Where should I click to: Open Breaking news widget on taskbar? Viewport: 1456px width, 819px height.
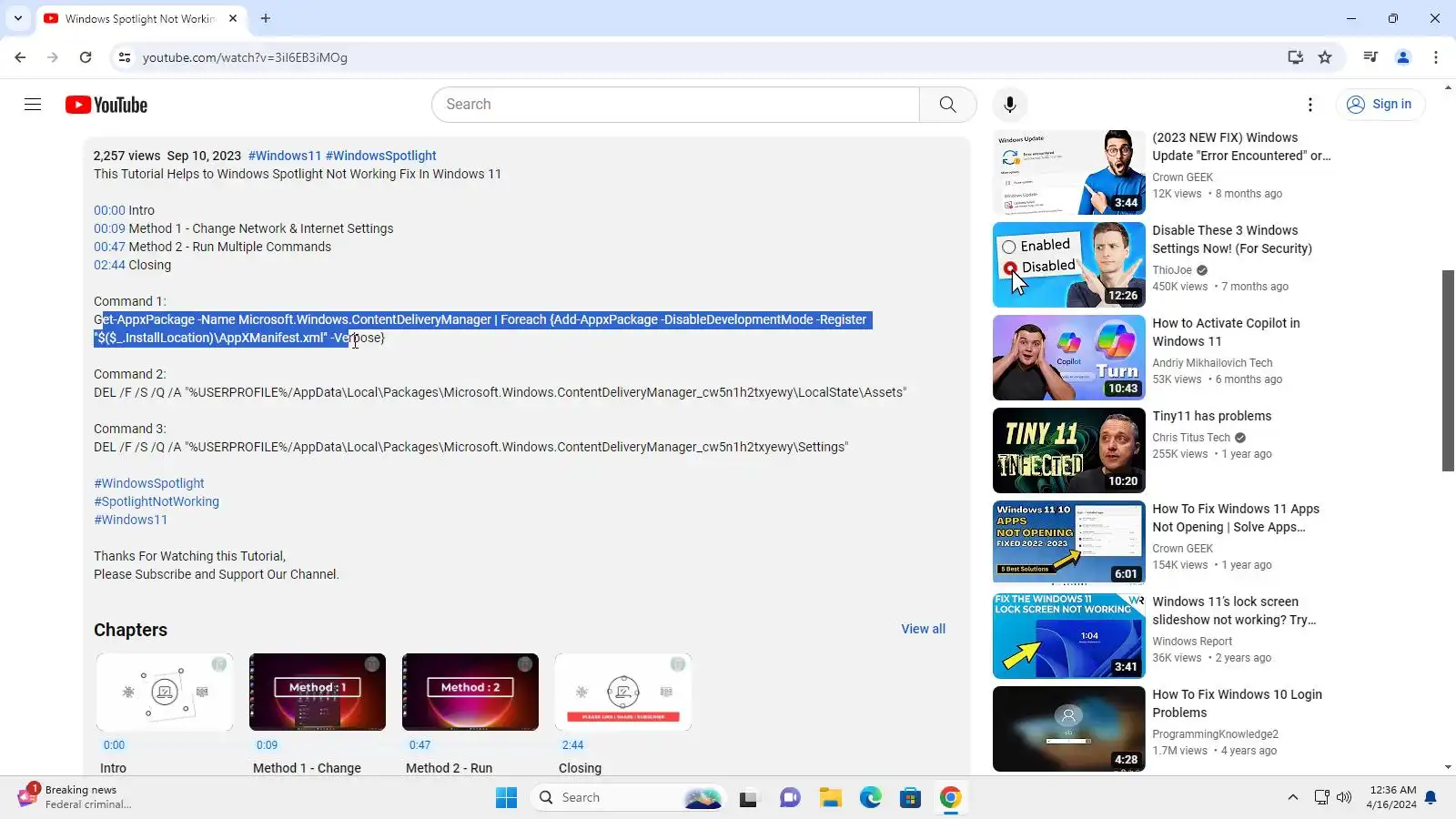[75, 797]
